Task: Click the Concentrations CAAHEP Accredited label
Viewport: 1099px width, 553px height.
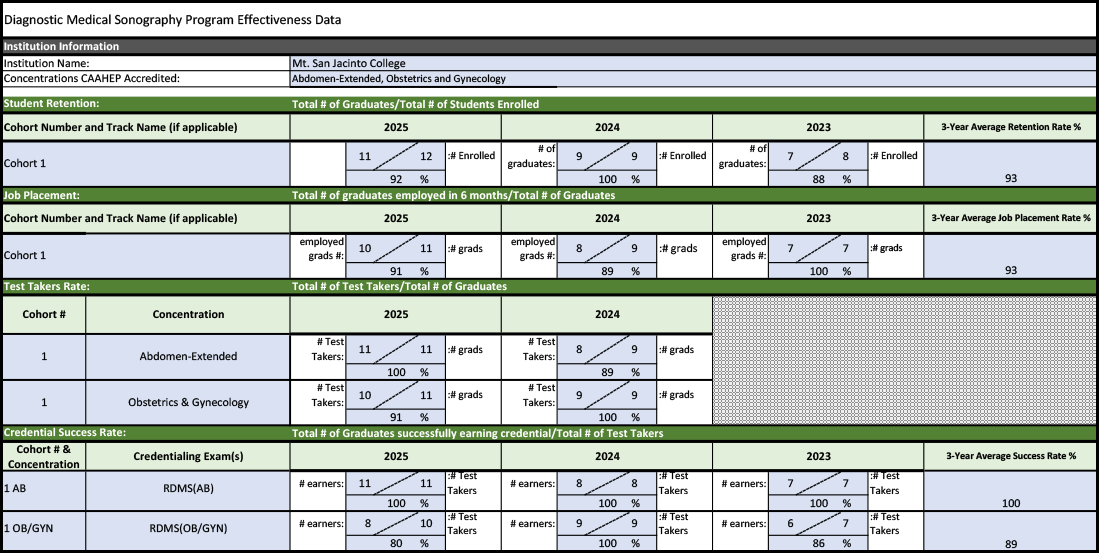Action: [92, 78]
